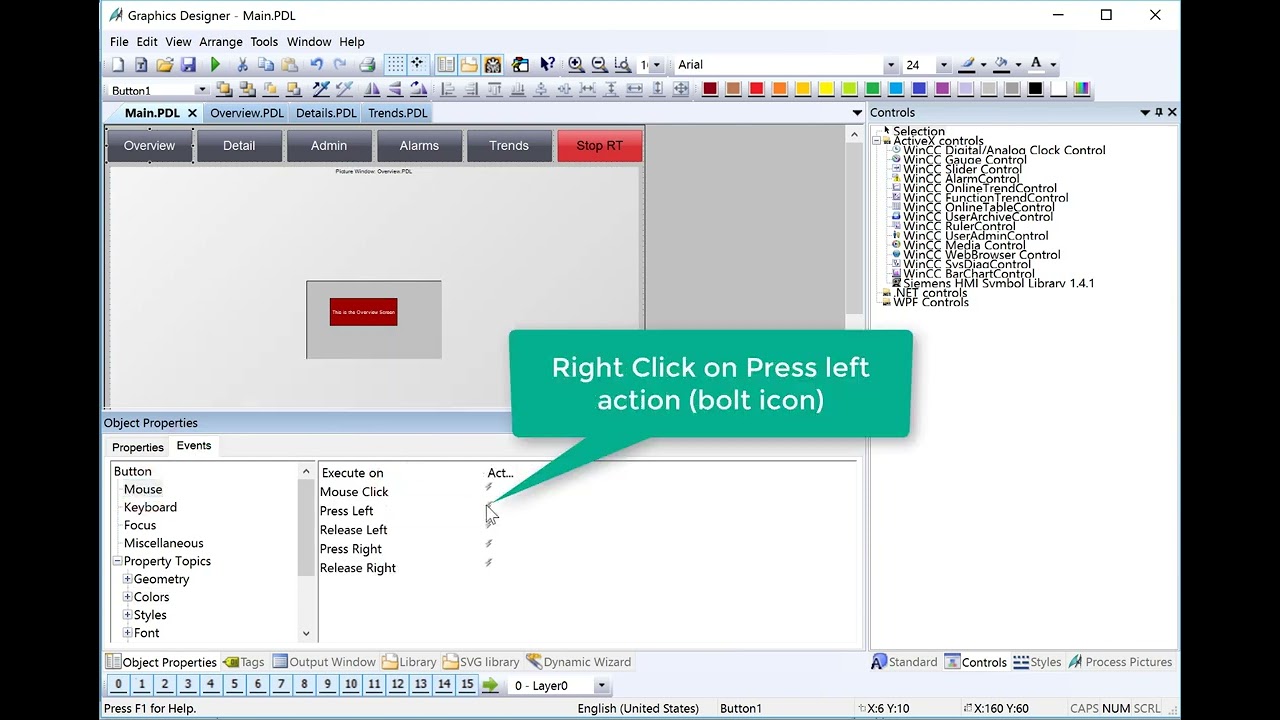This screenshot has height=720, width=1280.
Task: Open font color A tool
Action: 1036,65
